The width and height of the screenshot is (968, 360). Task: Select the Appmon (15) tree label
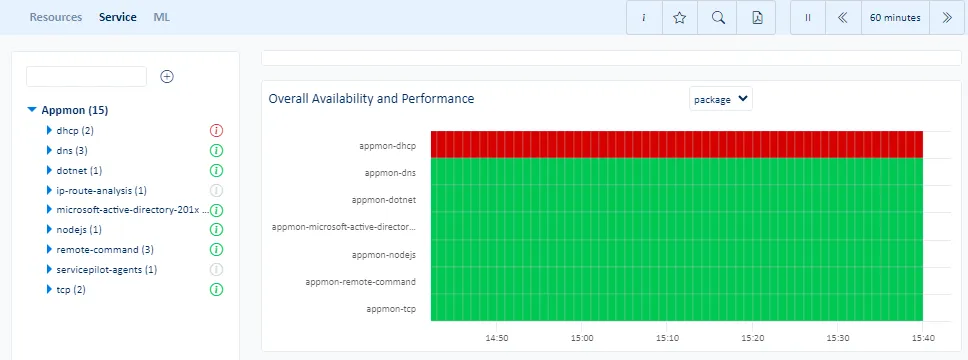click(x=75, y=110)
